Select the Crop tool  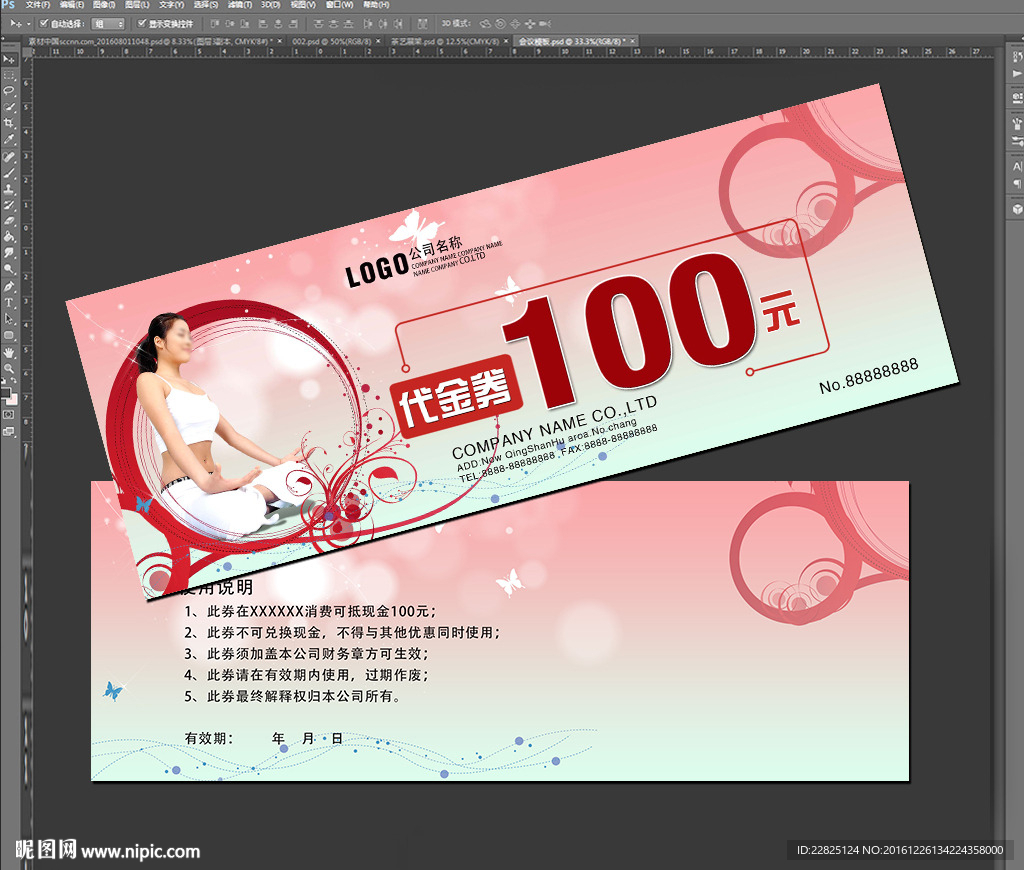click(x=9, y=123)
